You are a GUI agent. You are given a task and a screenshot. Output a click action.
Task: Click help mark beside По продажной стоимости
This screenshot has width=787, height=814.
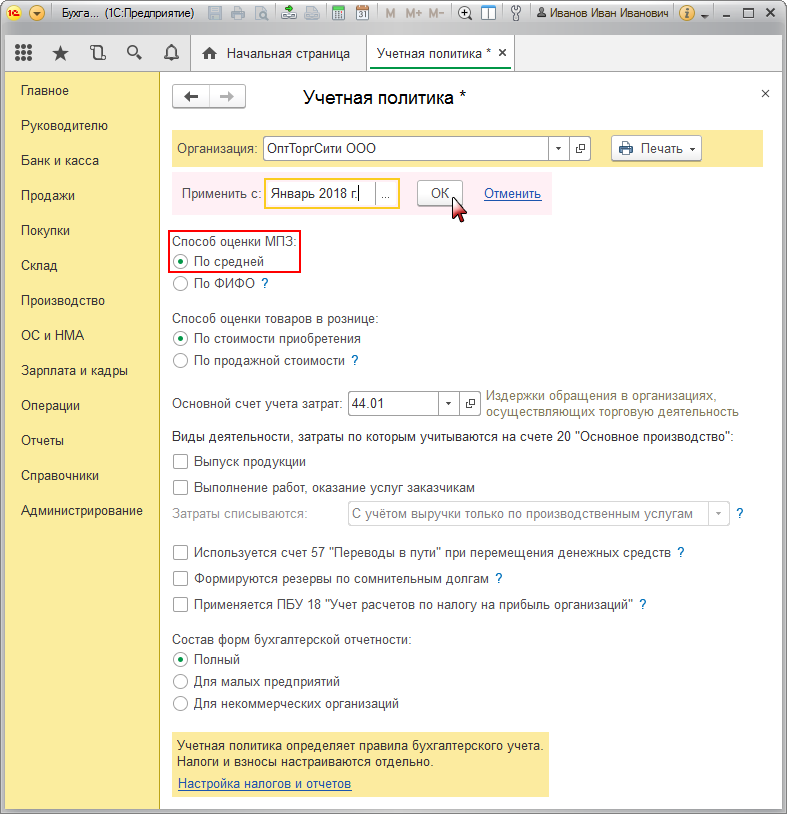(x=355, y=360)
